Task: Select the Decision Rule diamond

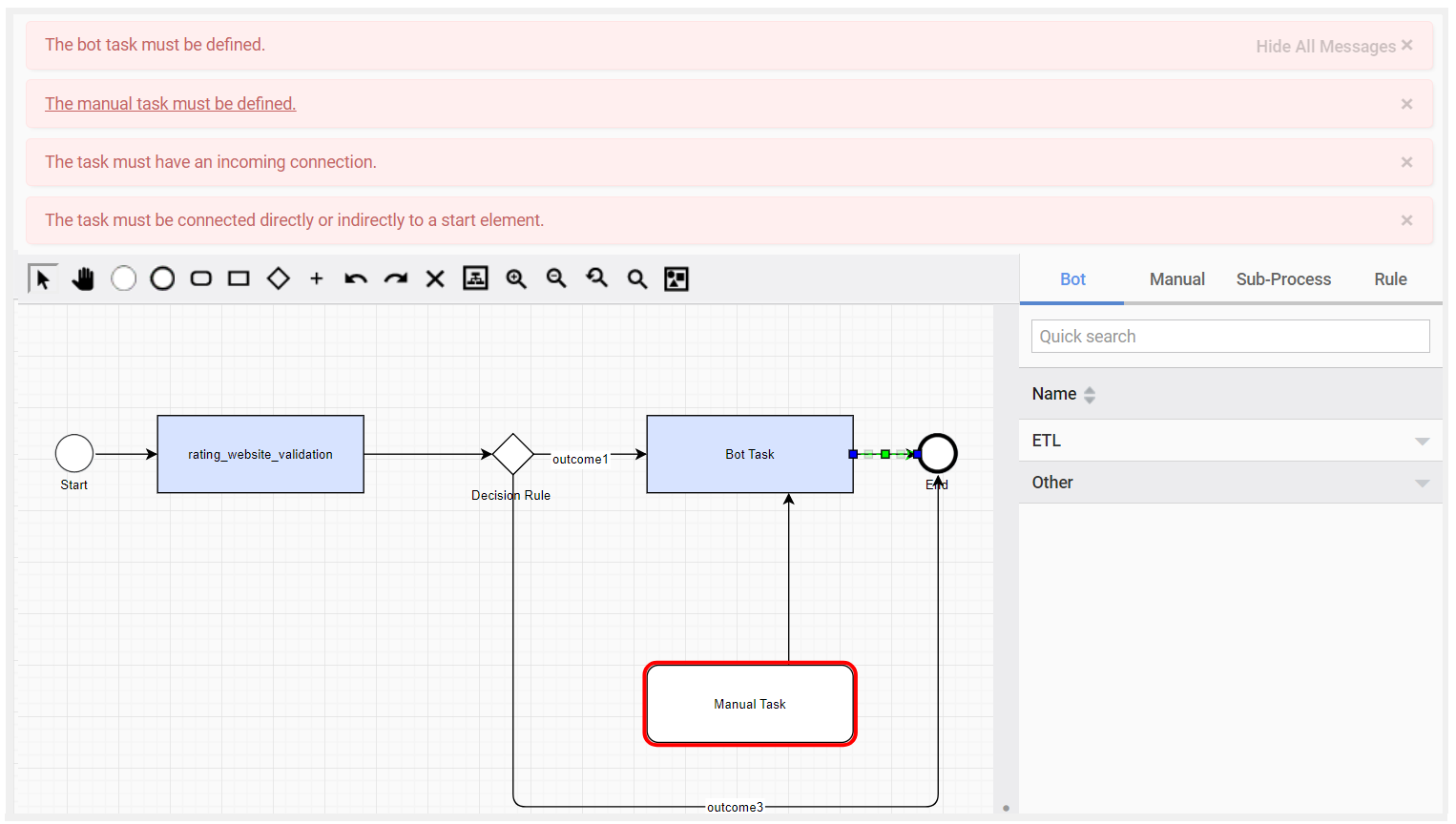Action: coord(513,454)
